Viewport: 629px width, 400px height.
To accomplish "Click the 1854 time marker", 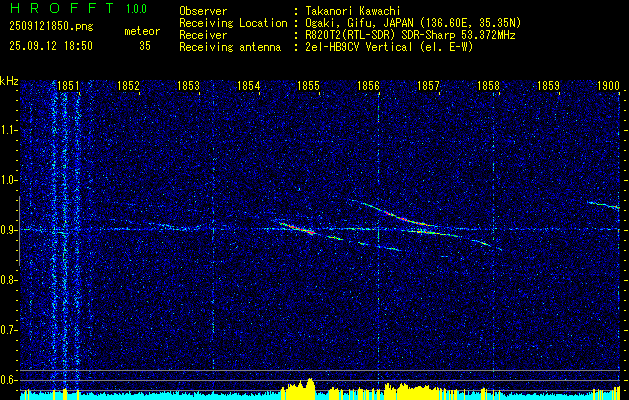I will tap(249, 86).
